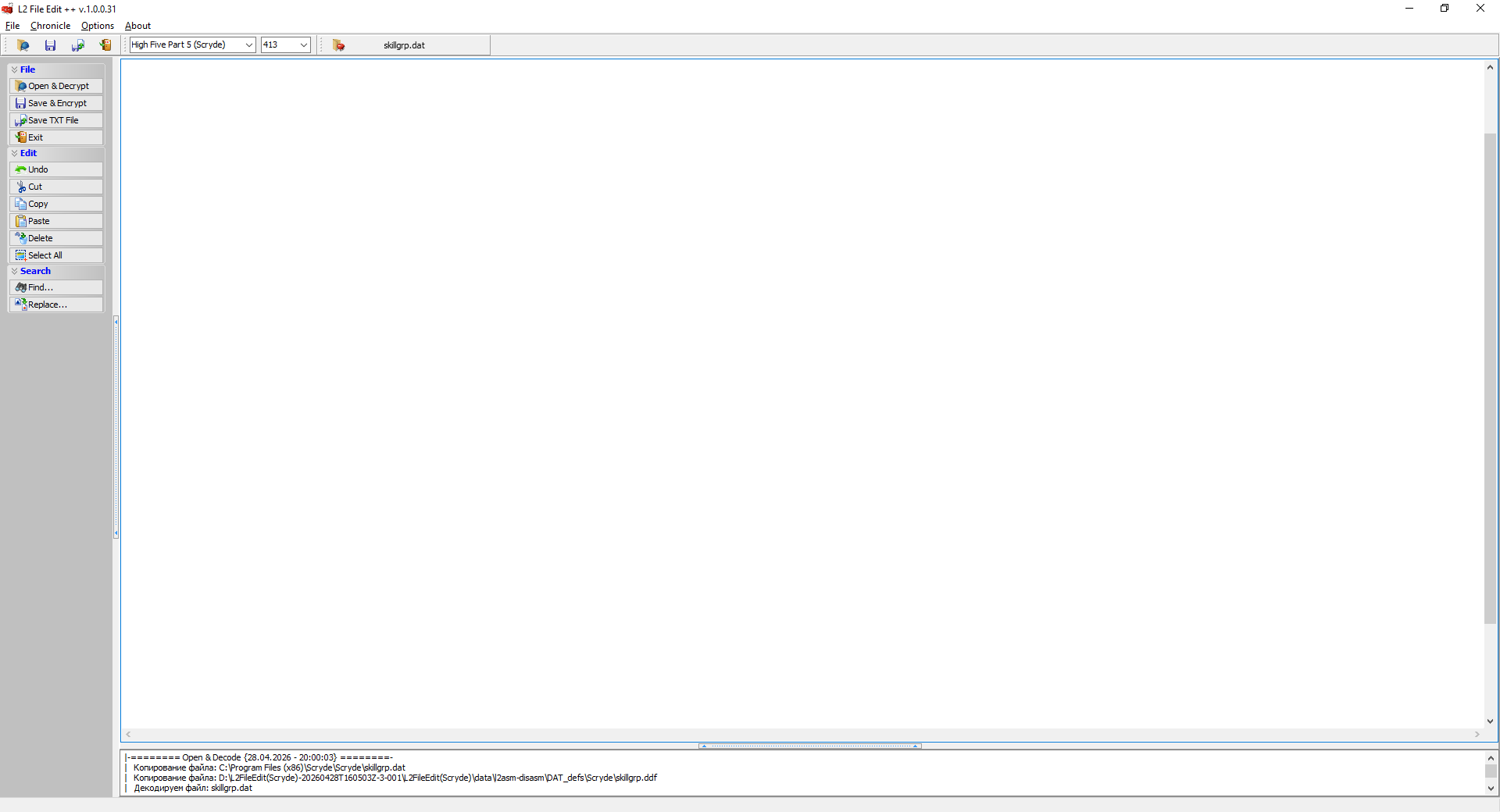Open the High Five Part 5 chronicle dropdown
The height and width of the screenshot is (812, 1500).
pyautogui.click(x=248, y=45)
